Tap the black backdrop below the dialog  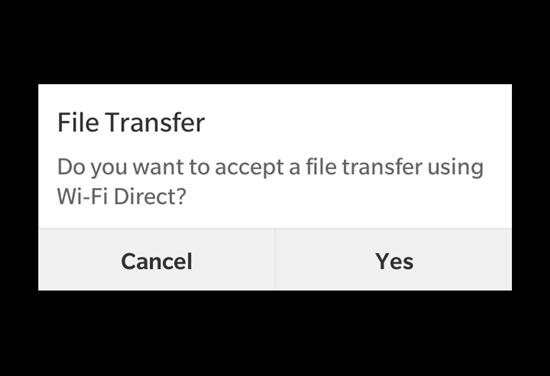click(x=275, y=333)
